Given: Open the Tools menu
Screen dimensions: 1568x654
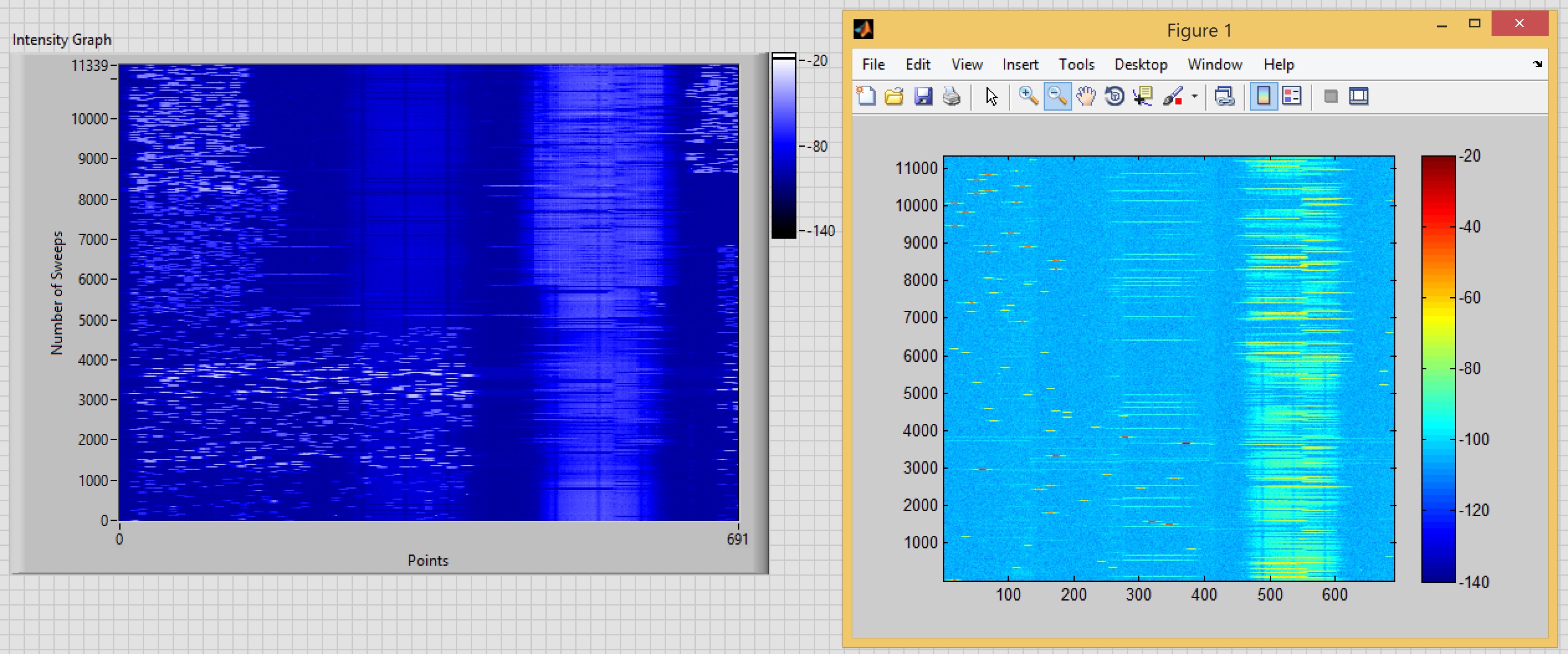Looking at the screenshot, I should coord(1076,65).
